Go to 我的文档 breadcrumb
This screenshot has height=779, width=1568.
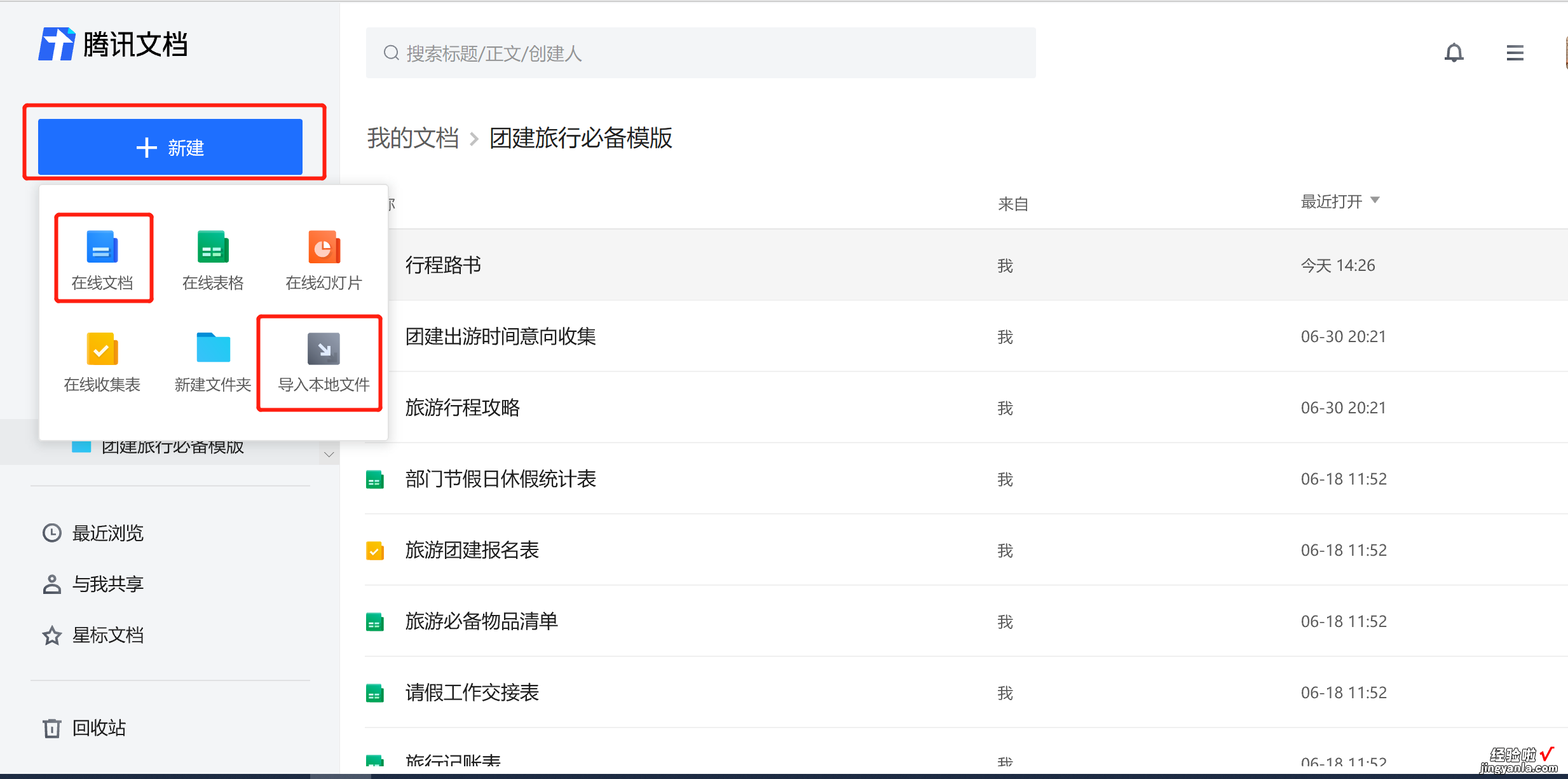(413, 138)
